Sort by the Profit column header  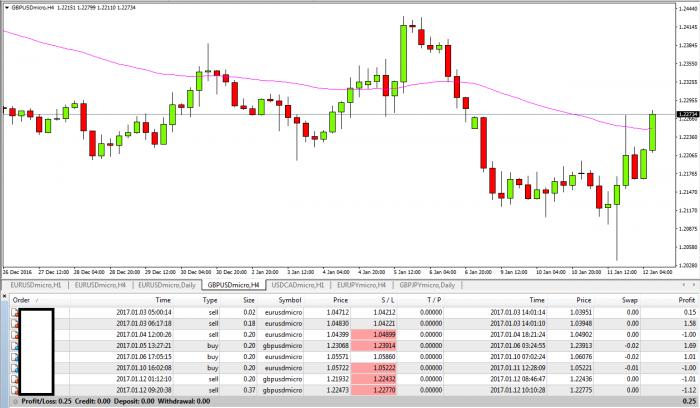click(x=686, y=300)
